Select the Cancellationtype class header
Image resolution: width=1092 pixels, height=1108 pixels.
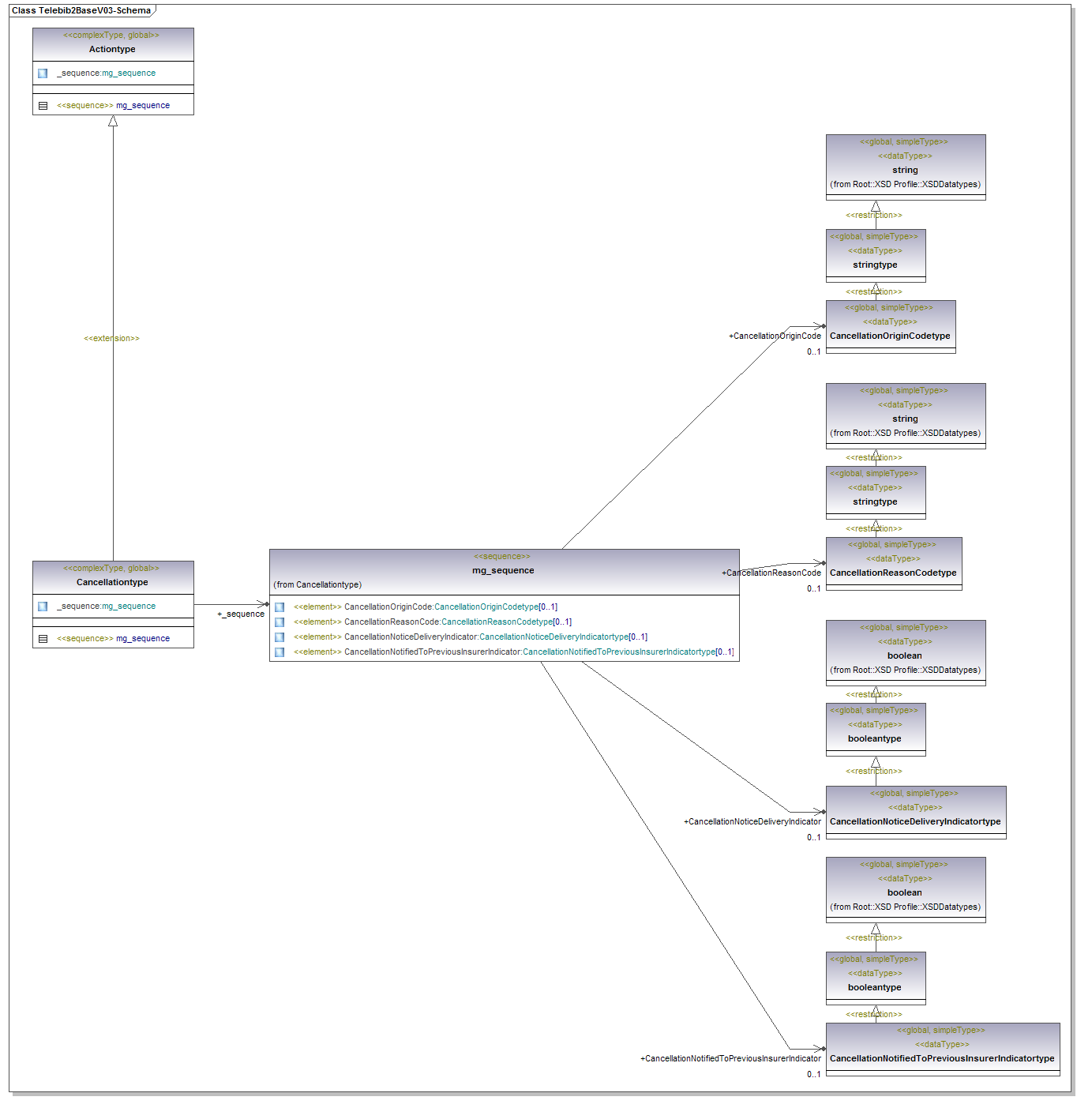pyautogui.click(x=112, y=582)
